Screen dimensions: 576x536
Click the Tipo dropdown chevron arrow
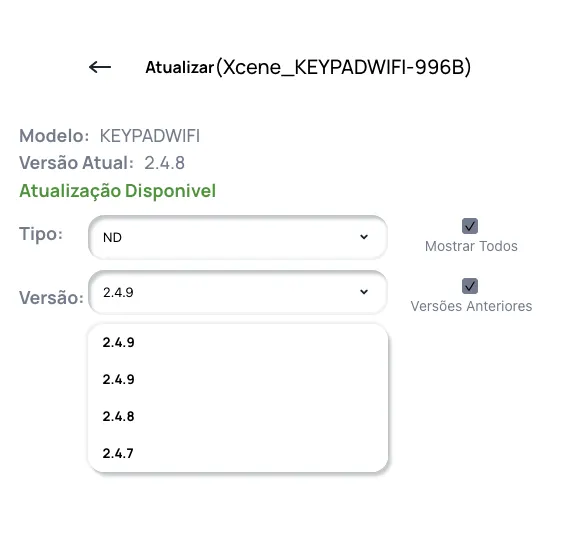[364, 237]
